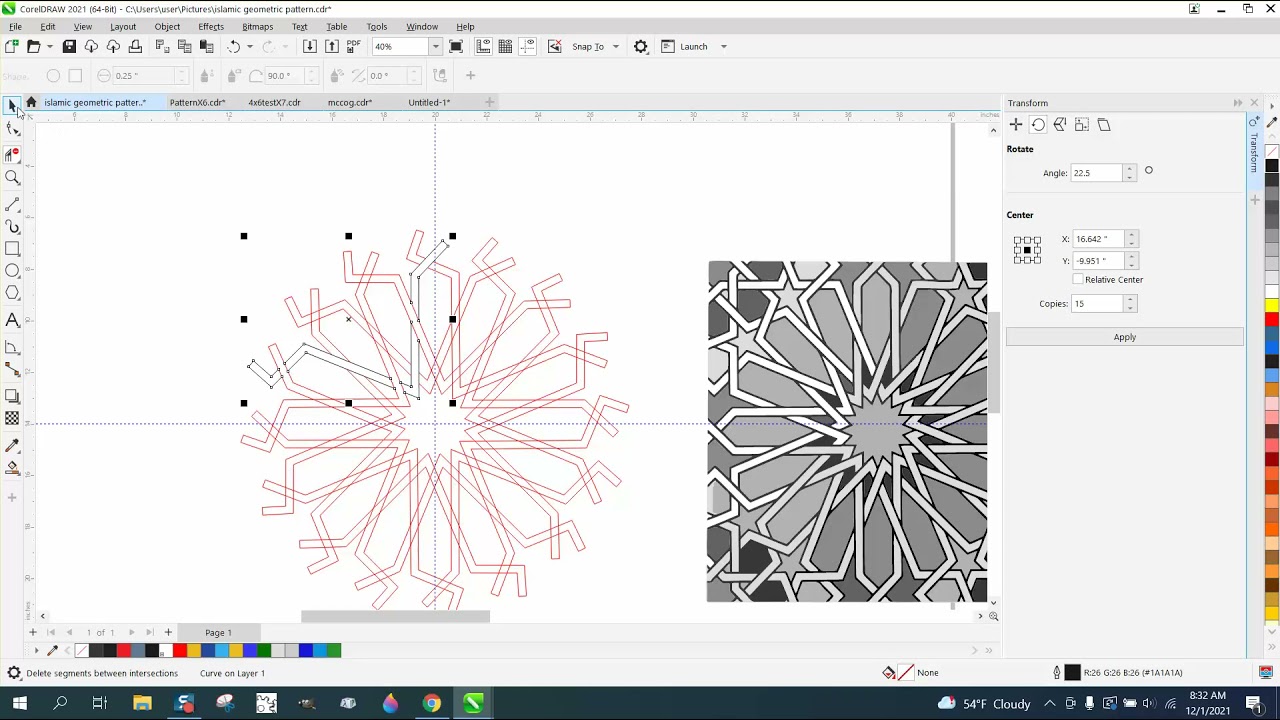This screenshot has height=720, width=1280.
Task: Click the Save icon in toolbar
Action: (x=69, y=47)
